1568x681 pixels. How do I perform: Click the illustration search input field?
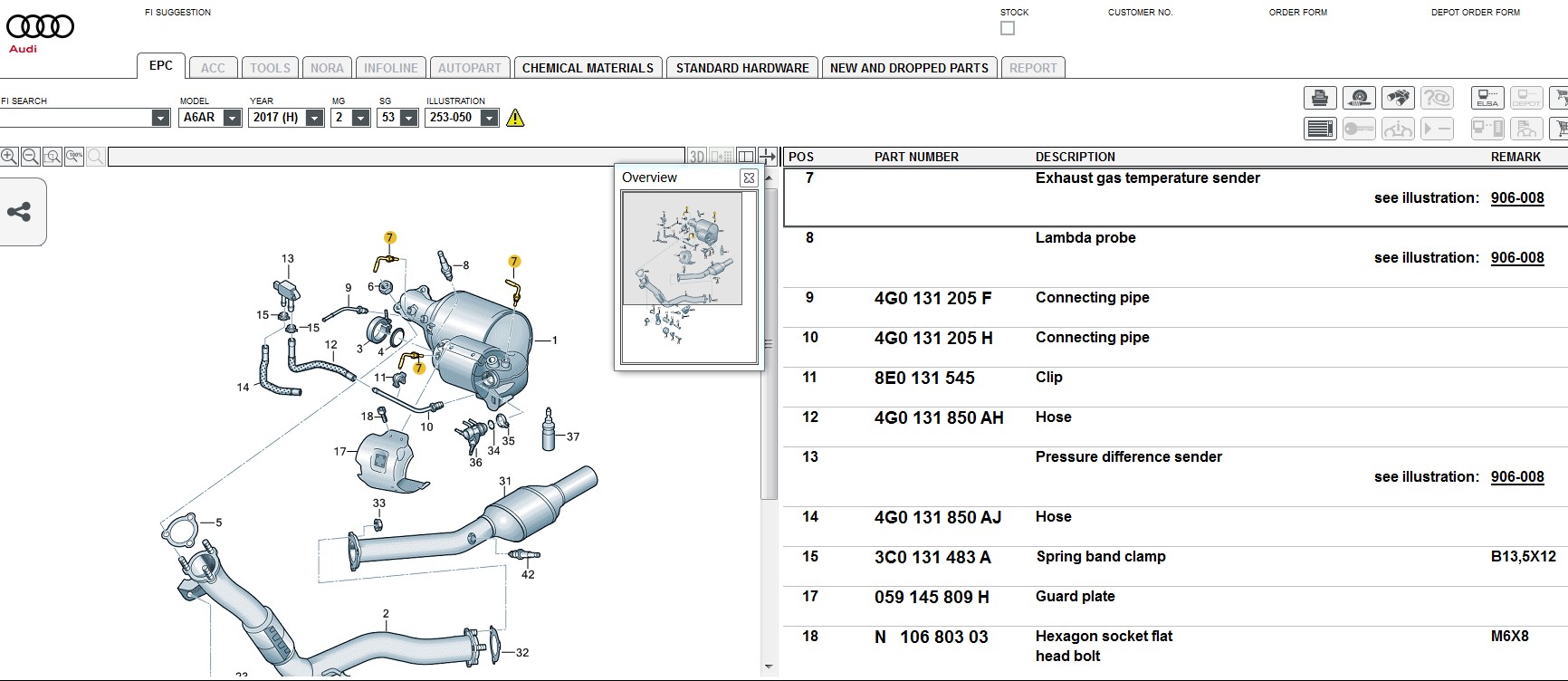tap(397, 157)
